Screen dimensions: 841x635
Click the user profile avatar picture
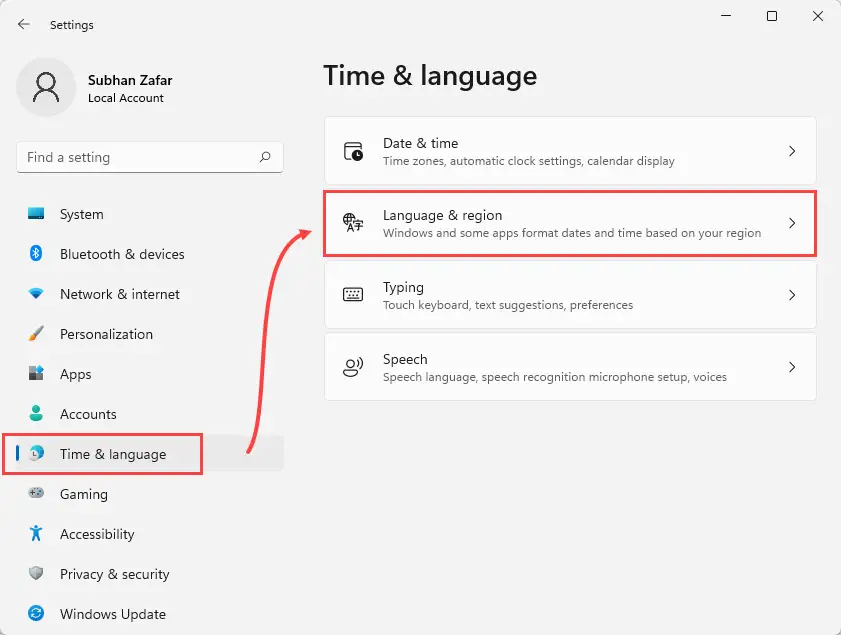[x=46, y=87]
